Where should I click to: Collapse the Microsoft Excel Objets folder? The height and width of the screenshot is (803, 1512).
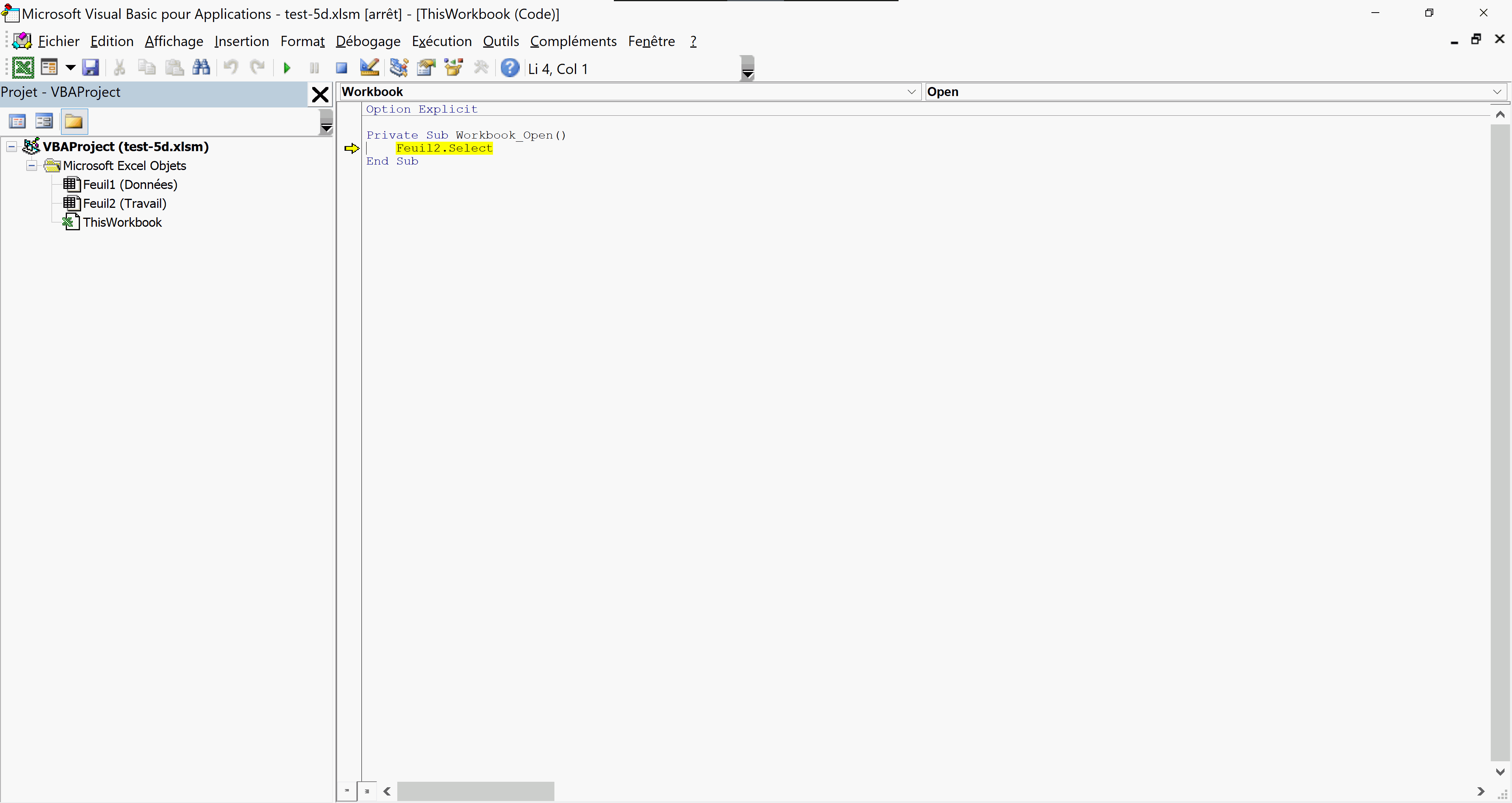(x=31, y=166)
